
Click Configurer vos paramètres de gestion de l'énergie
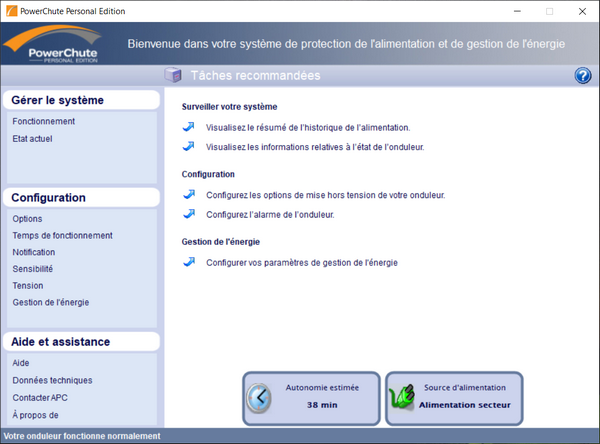302,263
